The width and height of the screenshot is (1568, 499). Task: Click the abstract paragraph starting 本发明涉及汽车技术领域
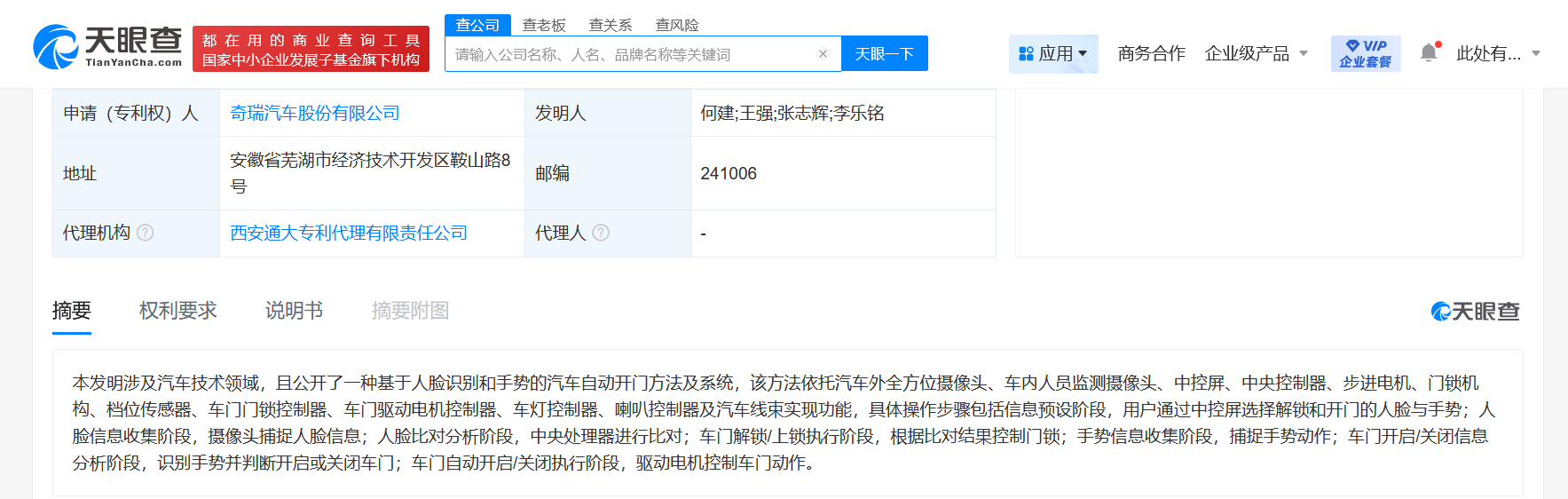pyautogui.click(x=785, y=423)
